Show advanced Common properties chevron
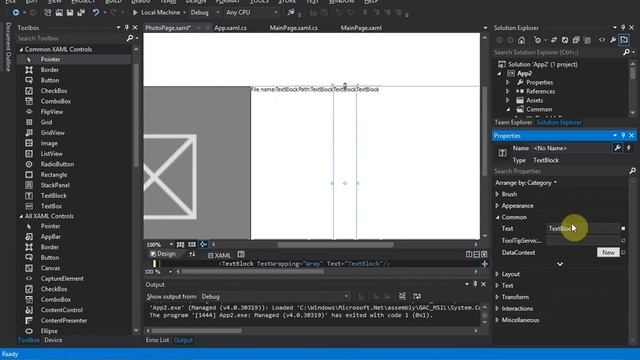 point(560,264)
